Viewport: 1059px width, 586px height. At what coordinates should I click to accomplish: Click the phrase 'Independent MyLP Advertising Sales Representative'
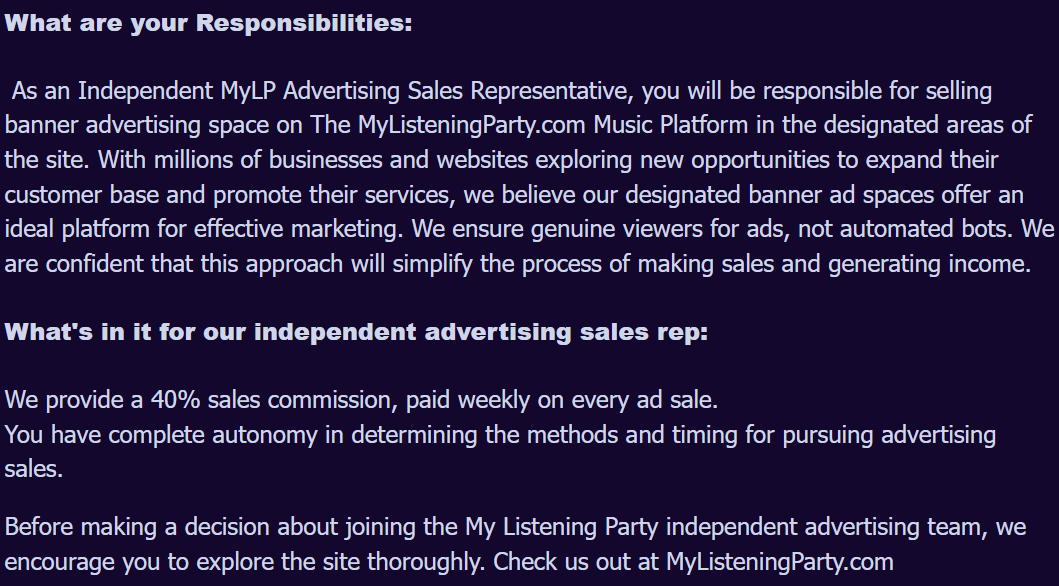[355, 91]
